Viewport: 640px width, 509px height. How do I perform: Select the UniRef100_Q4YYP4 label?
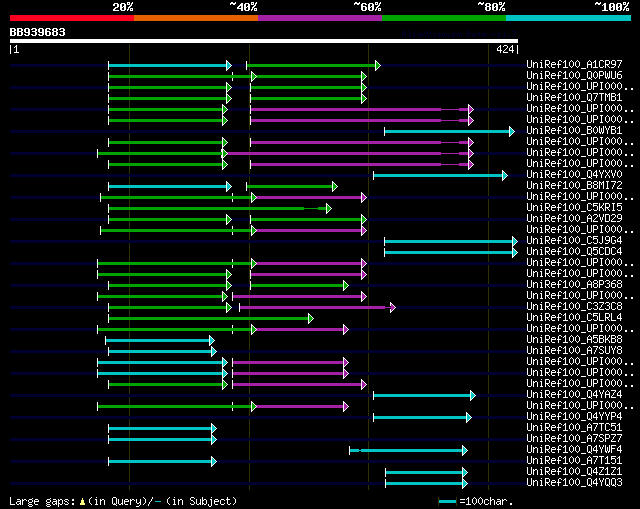point(574,417)
